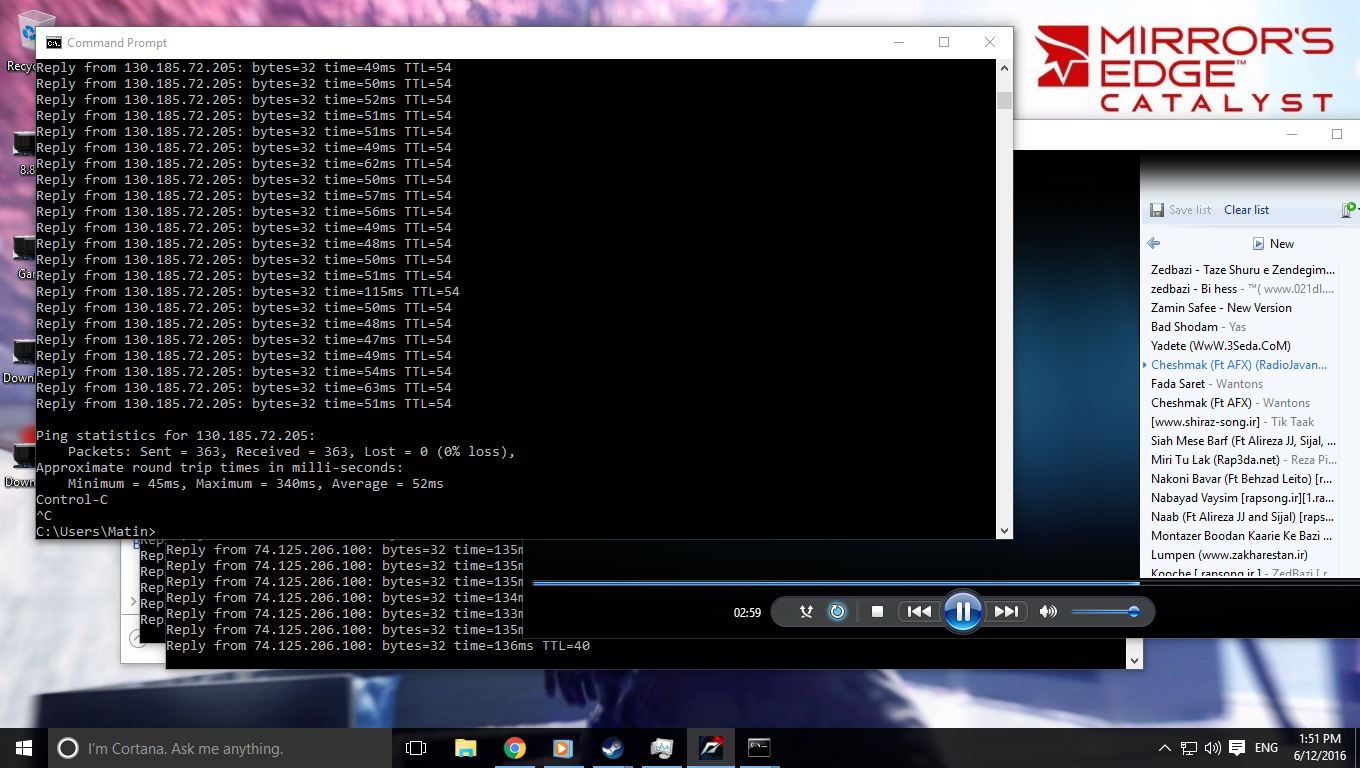Click Clear list in playlist pane

1246,210
